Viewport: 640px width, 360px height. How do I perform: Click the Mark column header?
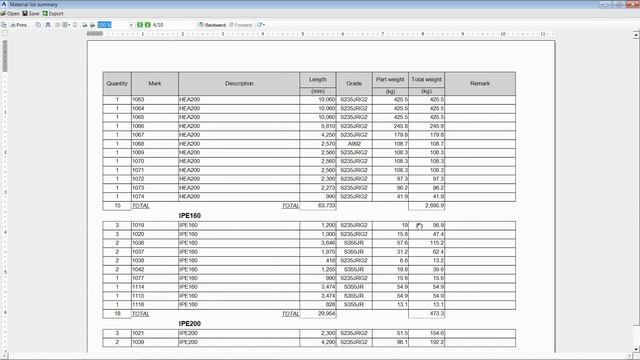tap(155, 83)
